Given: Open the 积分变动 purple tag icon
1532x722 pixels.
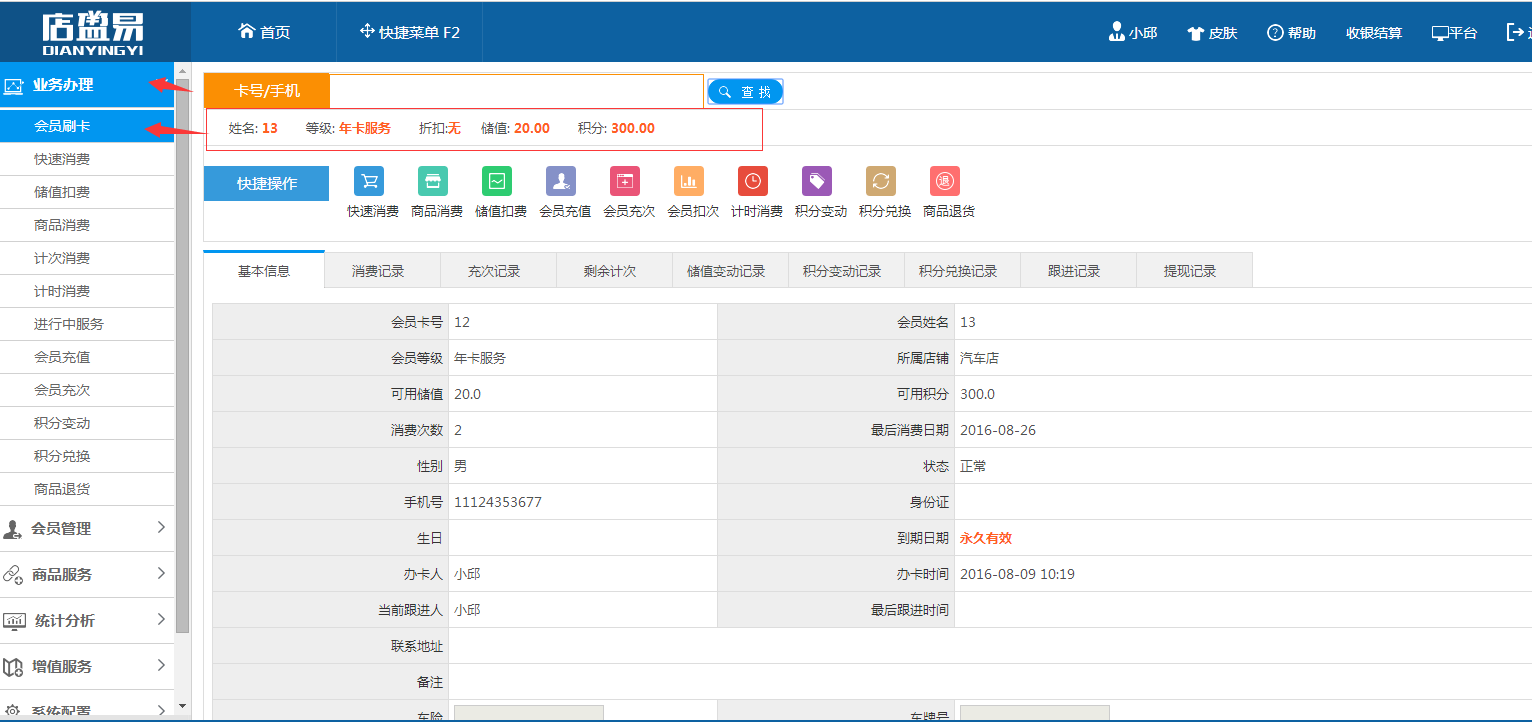Looking at the screenshot, I should 817,181.
